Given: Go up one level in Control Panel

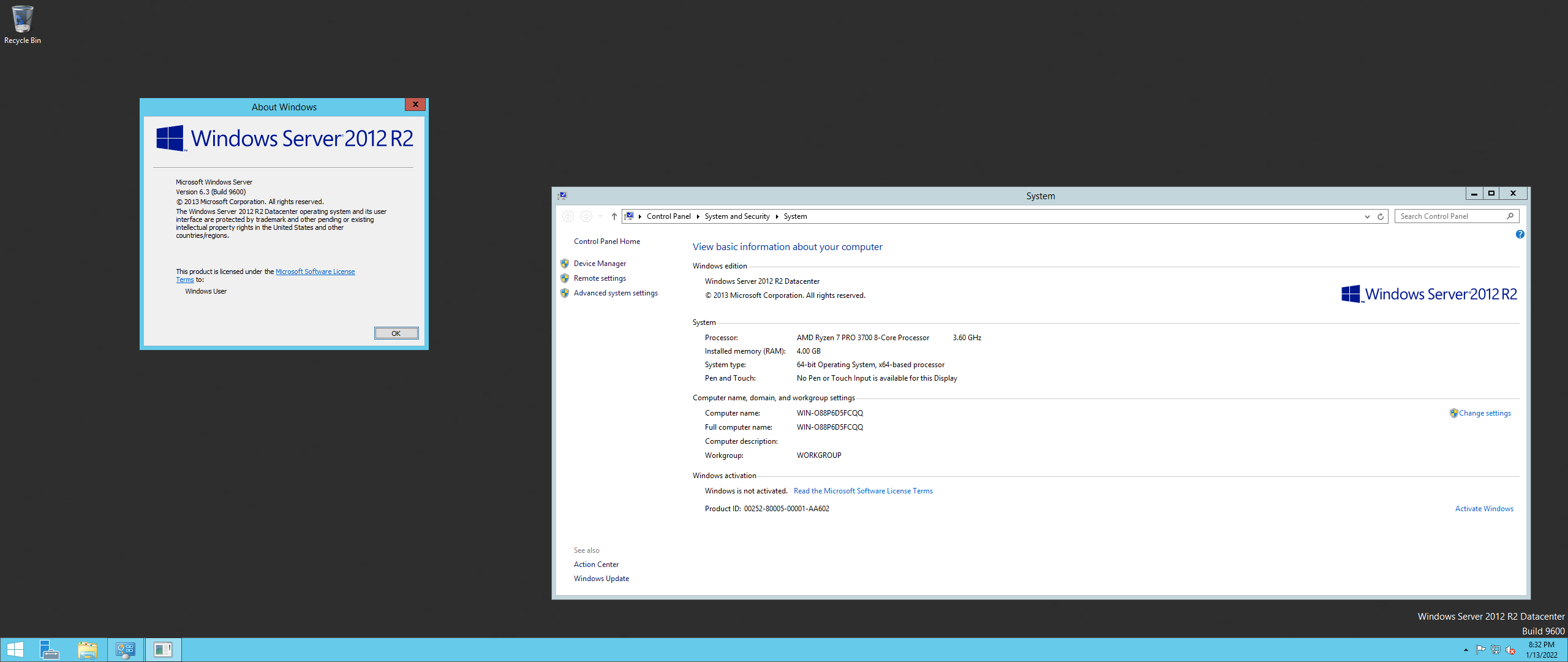Looking at the screenshot, I should [614, 216].
